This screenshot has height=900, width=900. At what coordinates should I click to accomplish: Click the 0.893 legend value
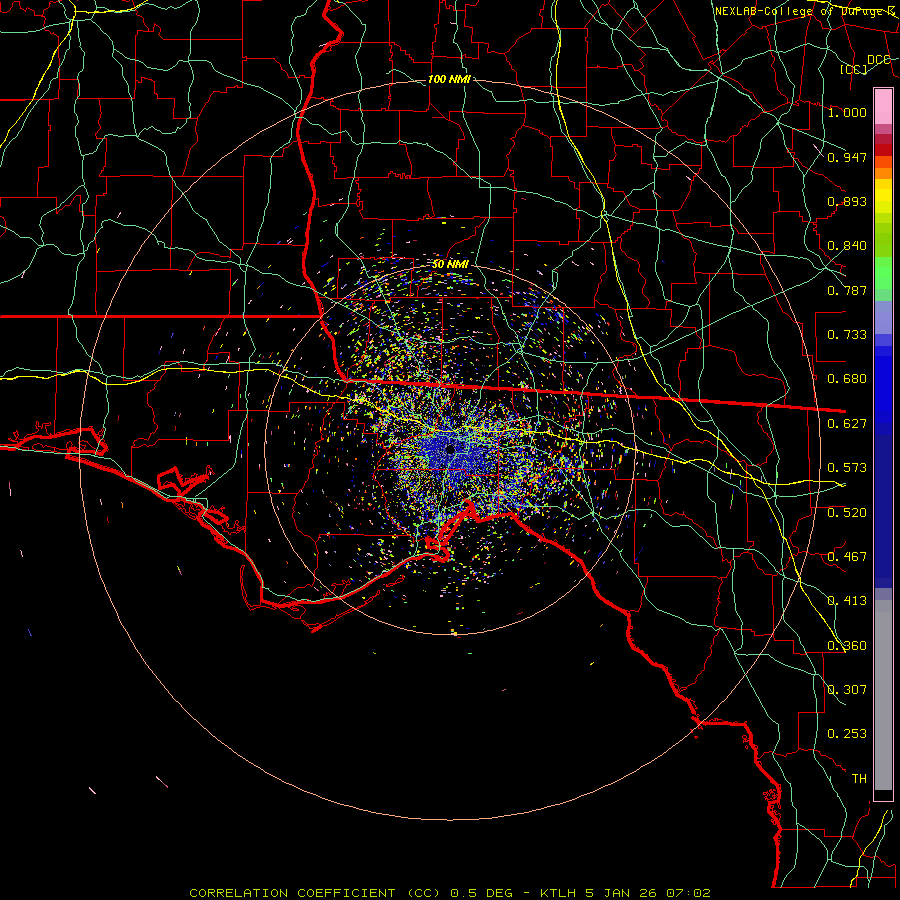coord(847,201)
